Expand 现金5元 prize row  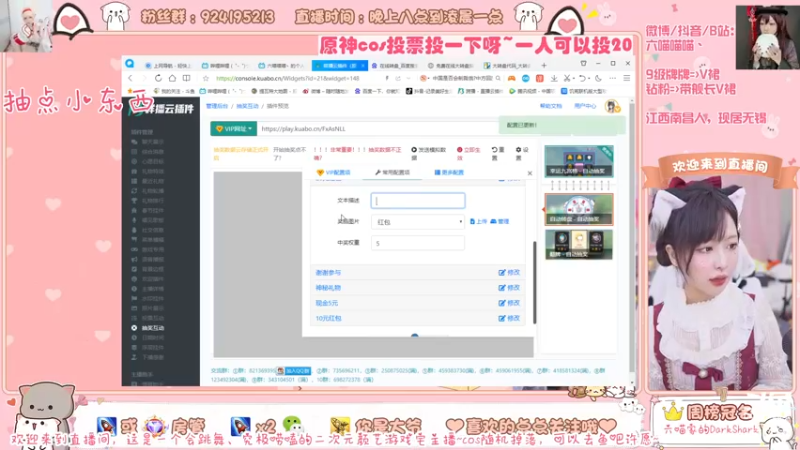(327, 303)
